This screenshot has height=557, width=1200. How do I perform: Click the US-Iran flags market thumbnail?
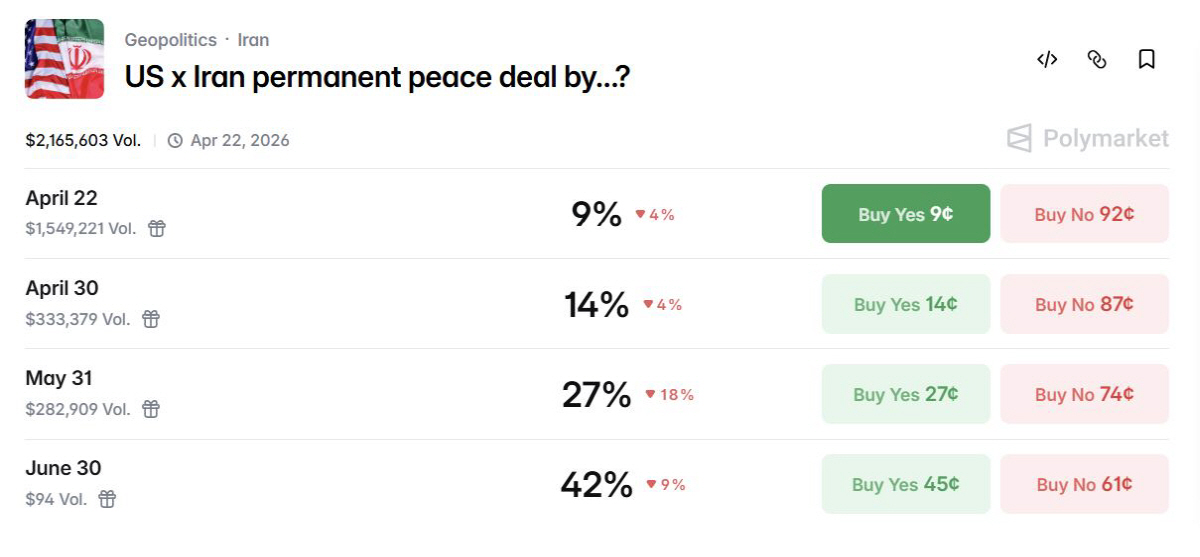(x=65, y=59)
